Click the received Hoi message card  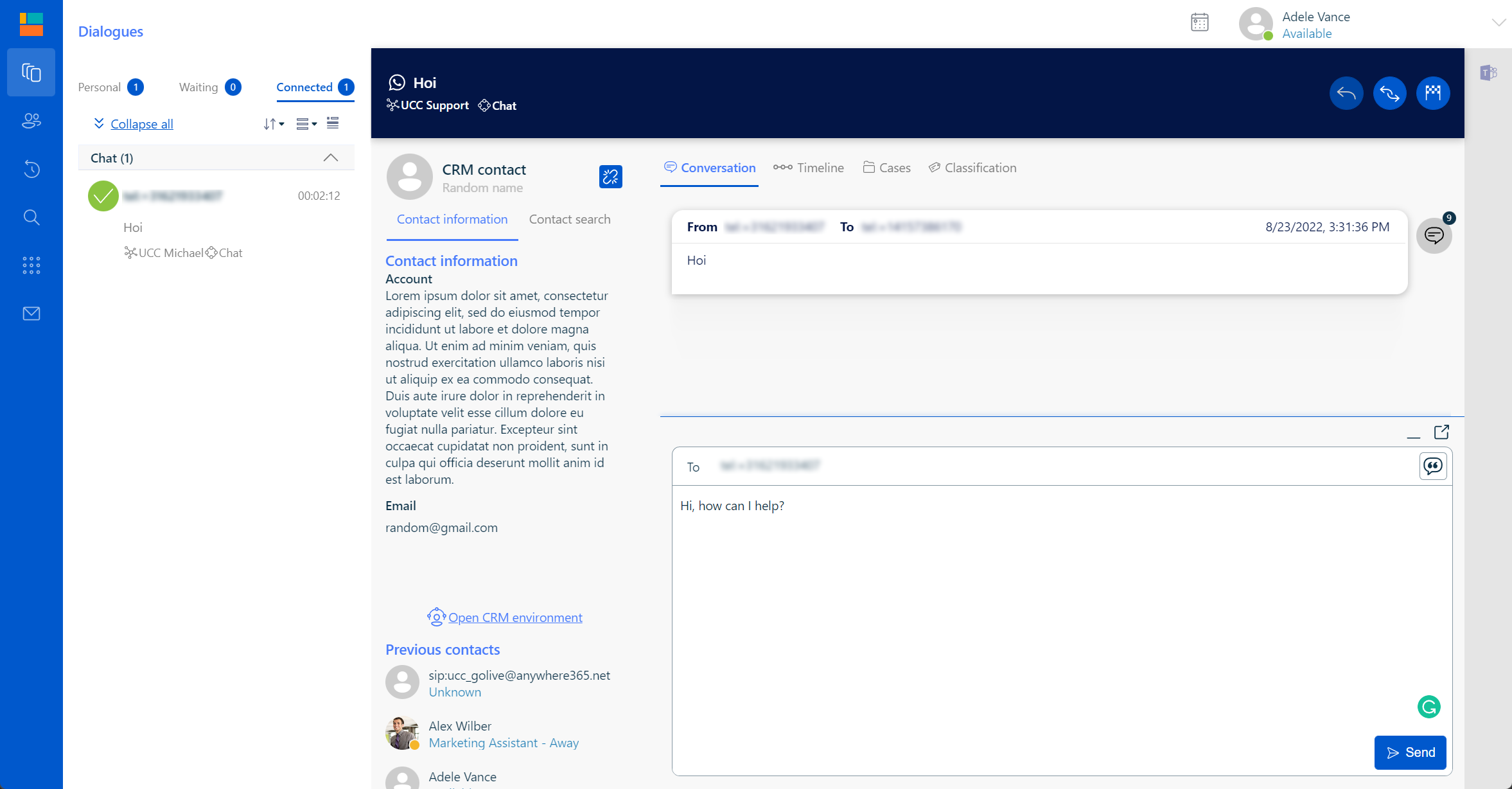[x=1039, y=253]
